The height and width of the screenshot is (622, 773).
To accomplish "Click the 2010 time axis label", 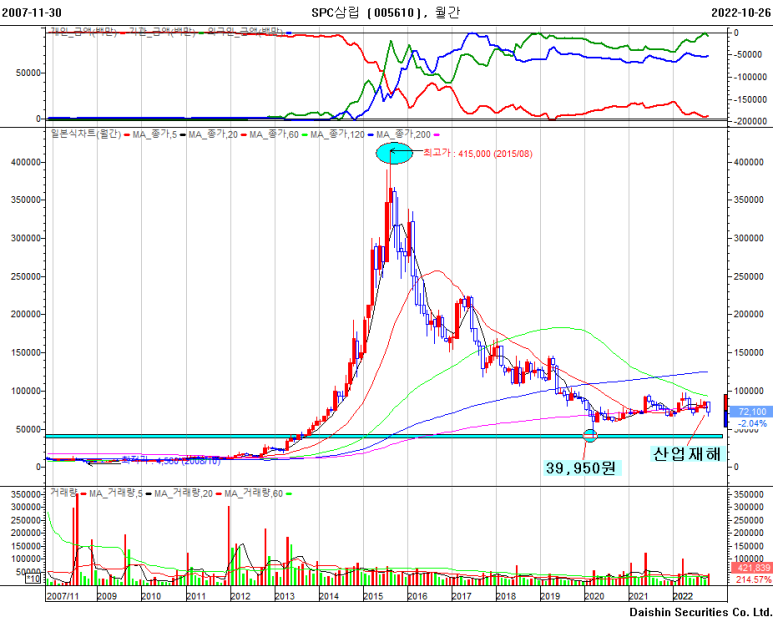I will pos(151,596).
